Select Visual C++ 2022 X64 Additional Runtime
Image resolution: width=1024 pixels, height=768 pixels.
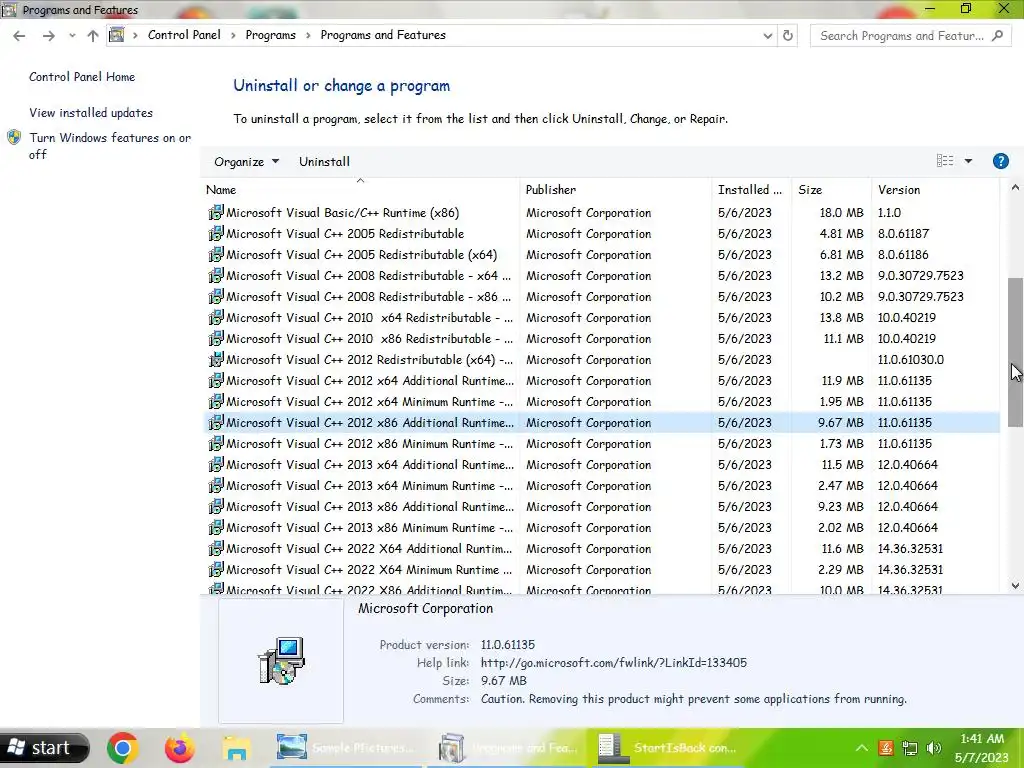(x=601, y=549)
